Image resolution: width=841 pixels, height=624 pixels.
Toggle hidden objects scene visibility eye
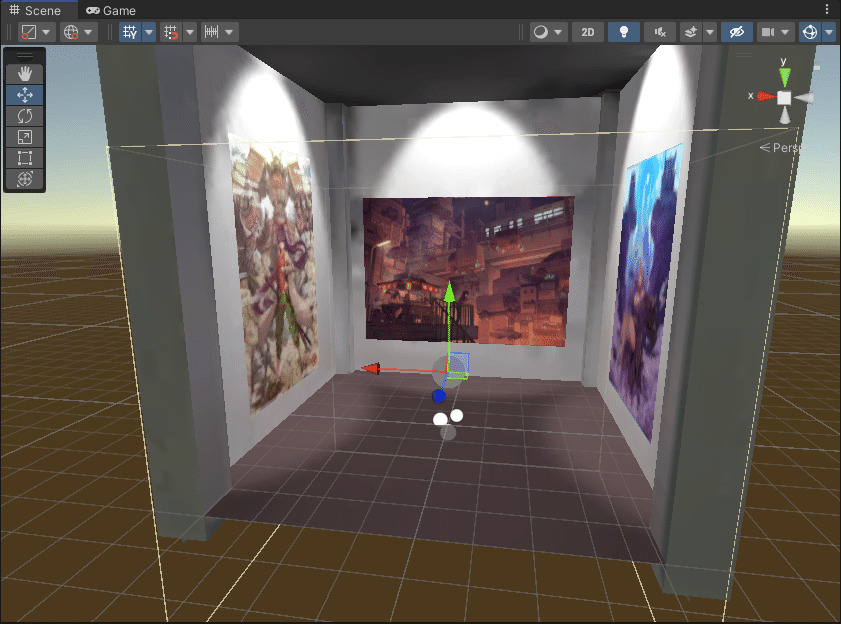pos(736,32)
